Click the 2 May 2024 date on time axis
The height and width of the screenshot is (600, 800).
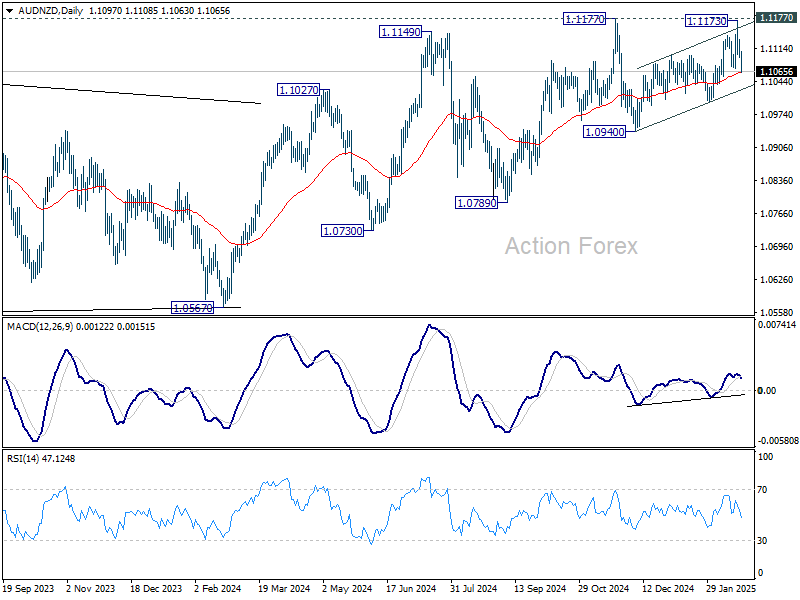pyautogui.click(x=347, y=588)
